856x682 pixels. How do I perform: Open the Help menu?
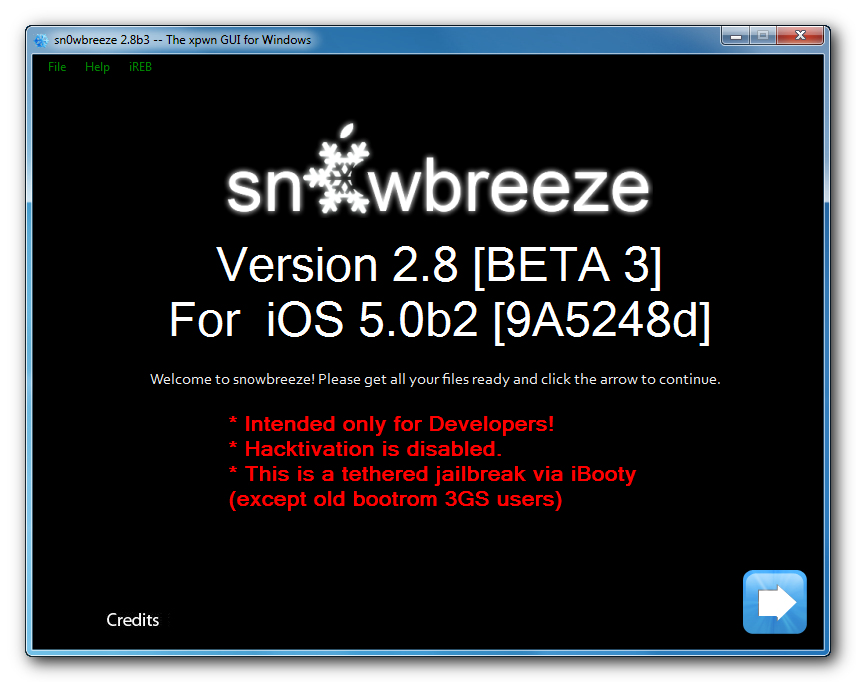97,67
